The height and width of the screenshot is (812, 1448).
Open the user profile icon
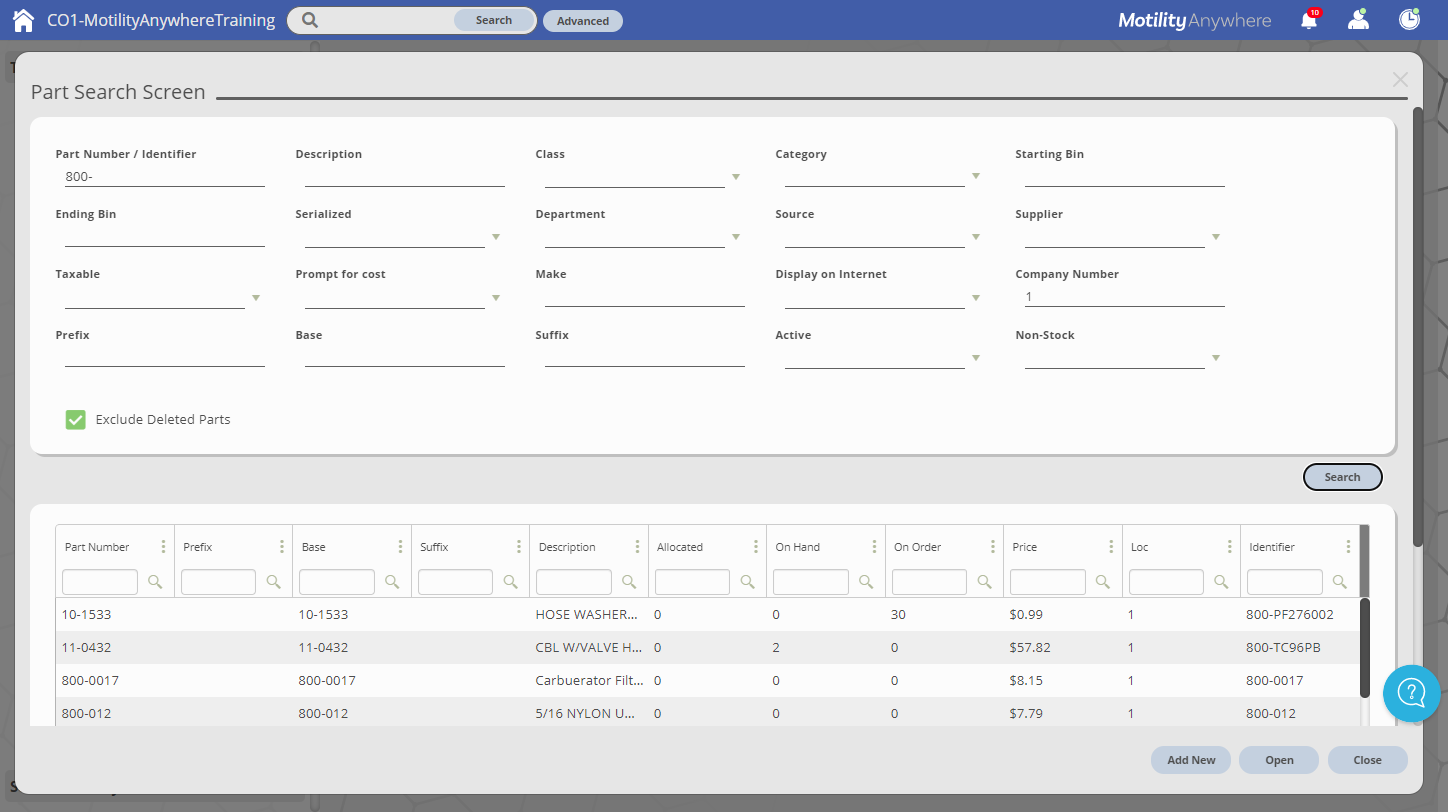(x=1358, y=20)
